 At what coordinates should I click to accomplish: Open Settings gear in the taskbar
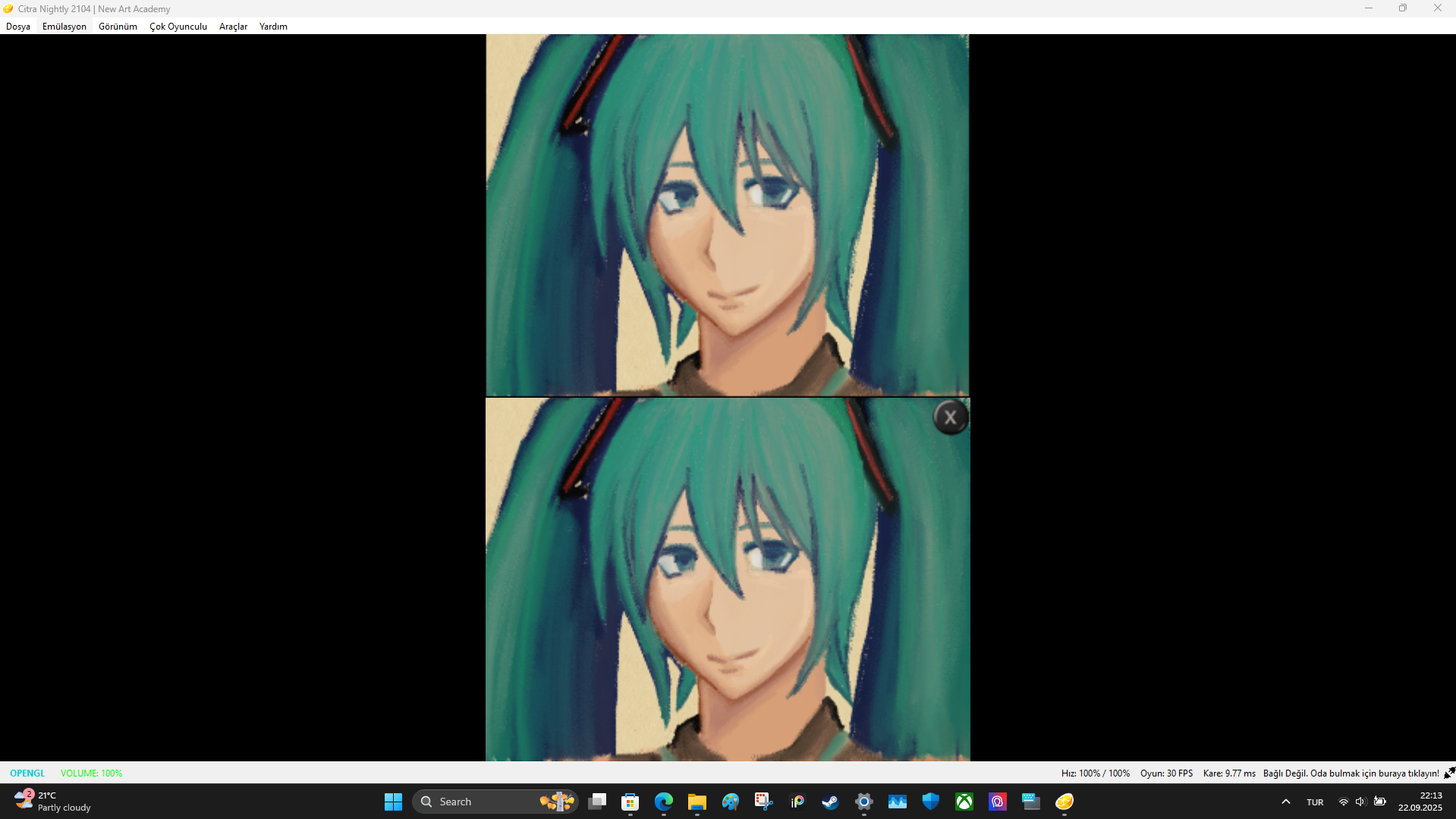(x=864, y=802)
